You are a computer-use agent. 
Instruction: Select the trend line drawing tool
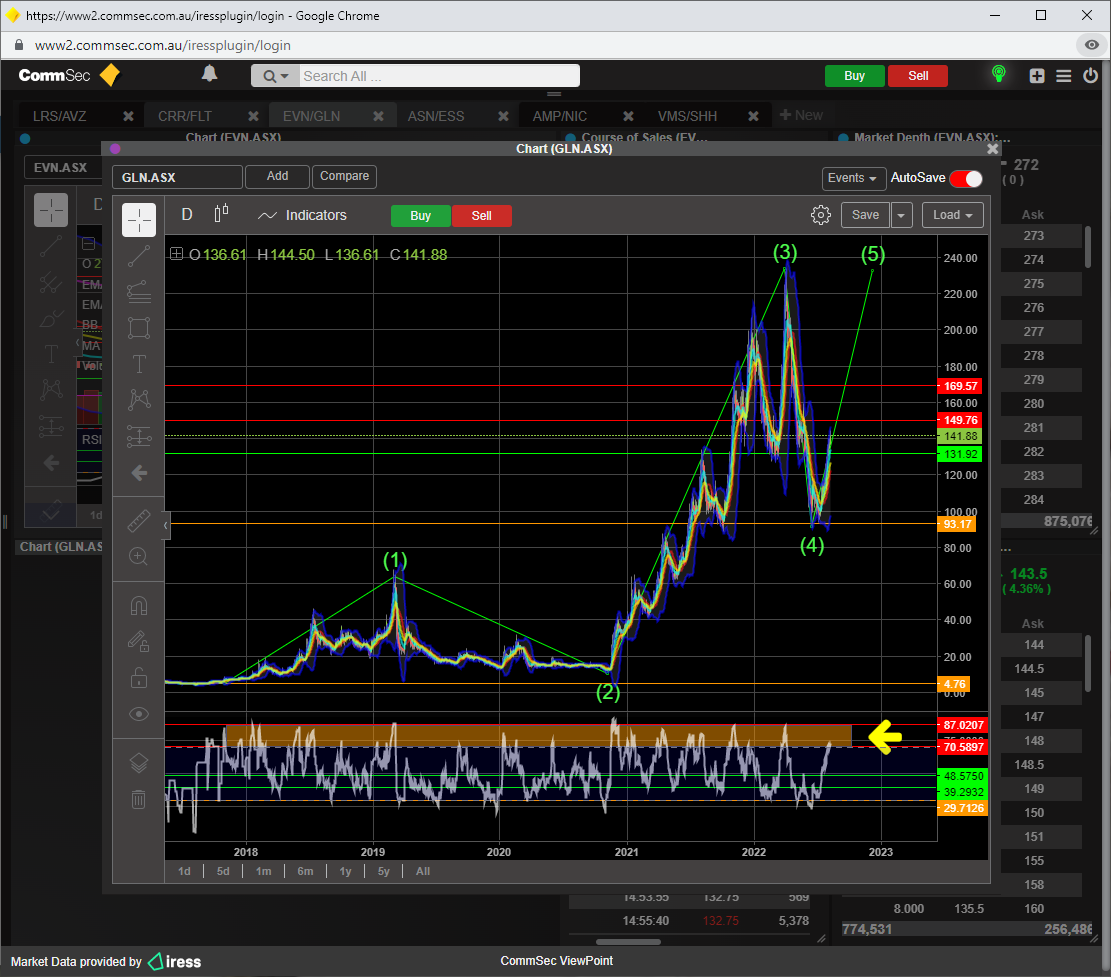click(139, 256)
